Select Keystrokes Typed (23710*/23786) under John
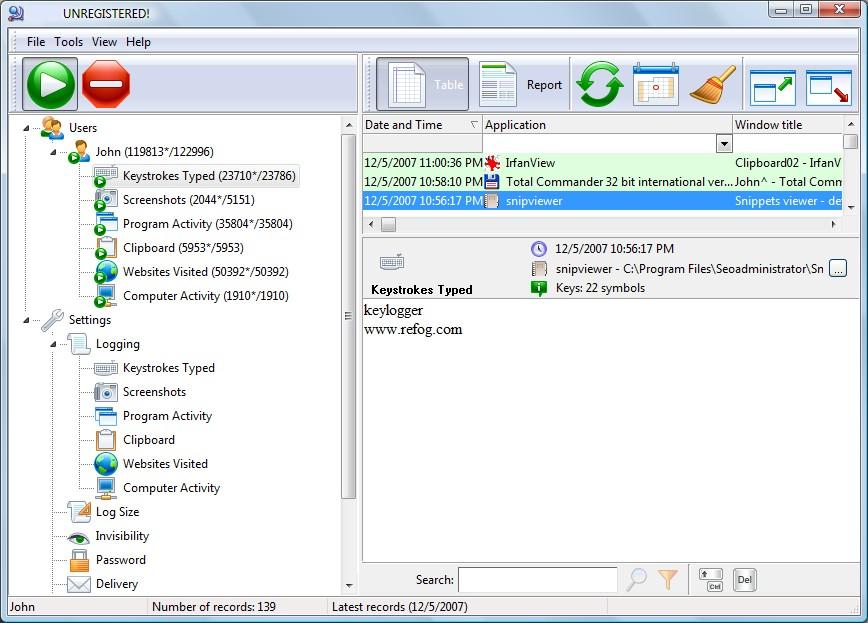 209,176
